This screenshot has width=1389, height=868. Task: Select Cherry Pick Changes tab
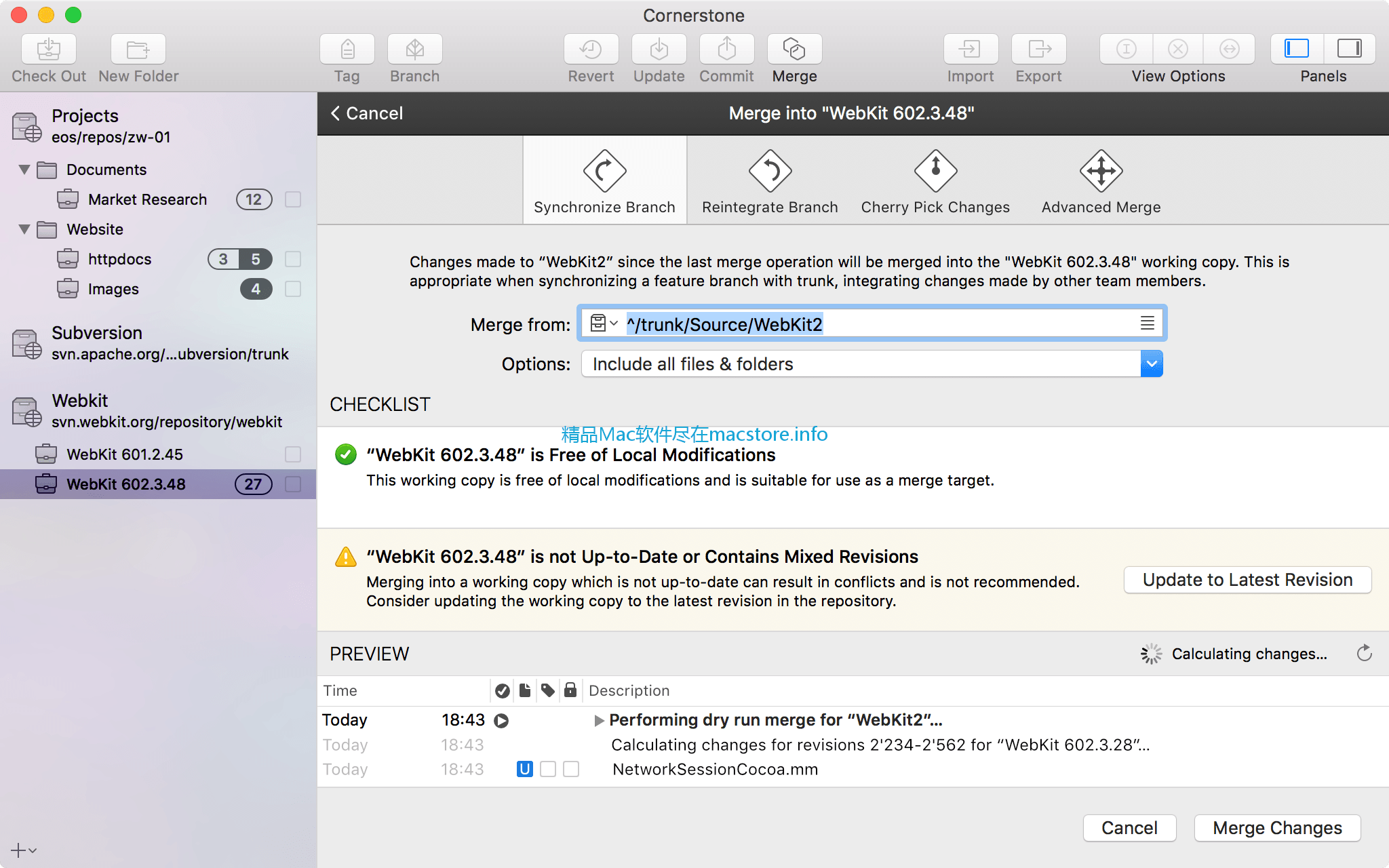click(x=935, y=180)
